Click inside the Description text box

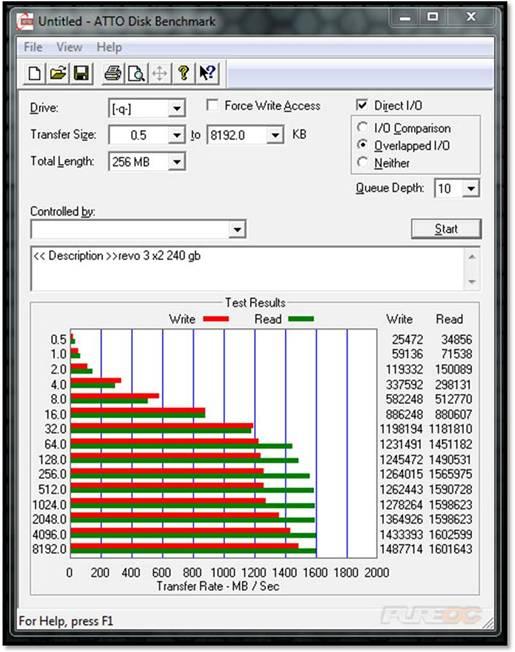(247, 269)
